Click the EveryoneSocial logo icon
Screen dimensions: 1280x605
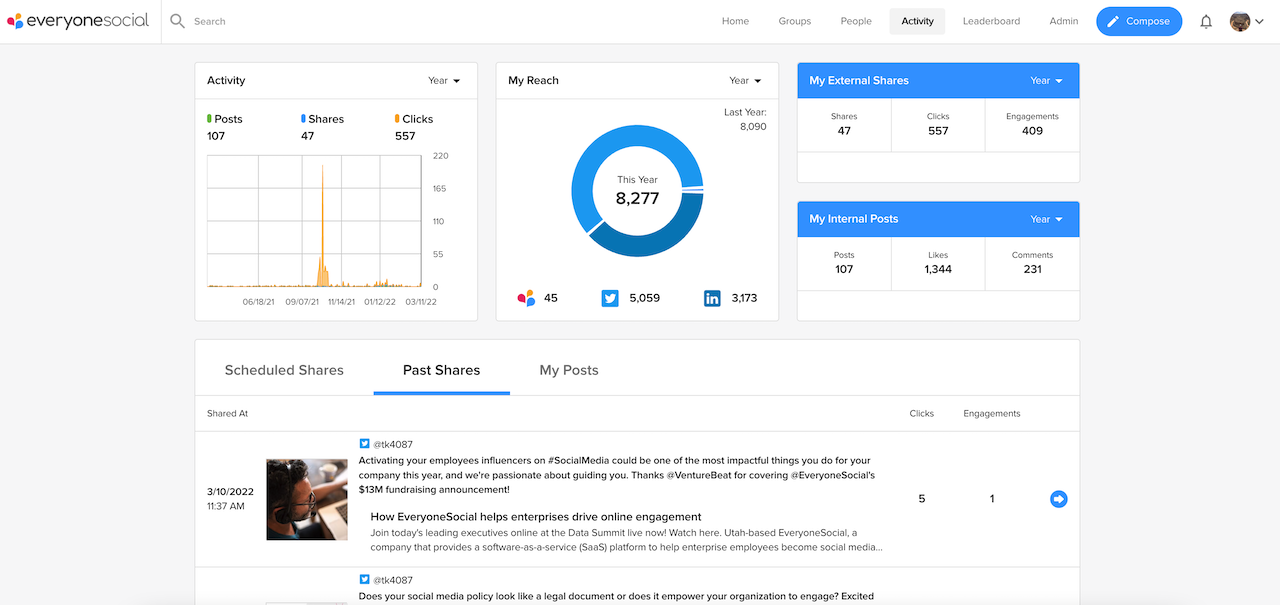click(x=16, y=20)
